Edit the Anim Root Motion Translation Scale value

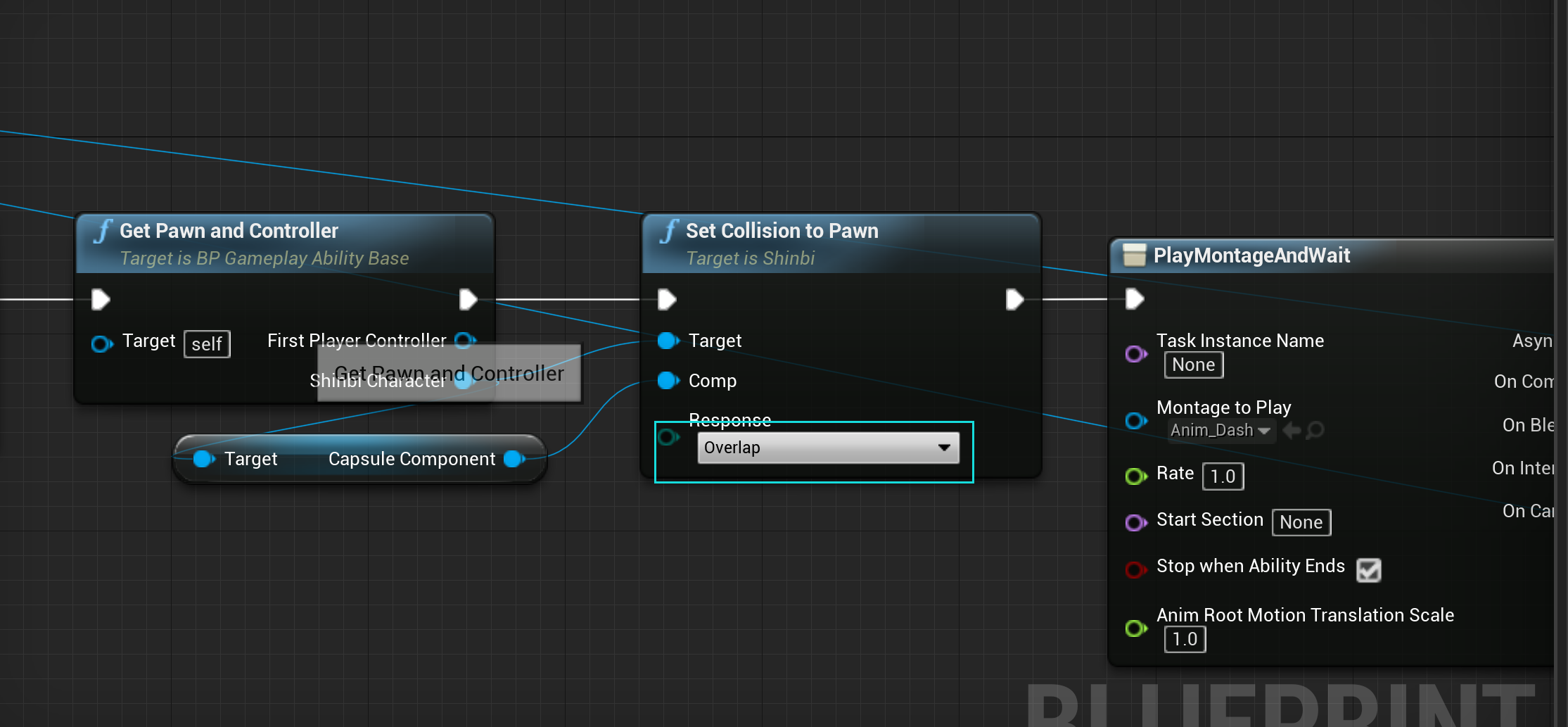click(x=1185, y=639)
